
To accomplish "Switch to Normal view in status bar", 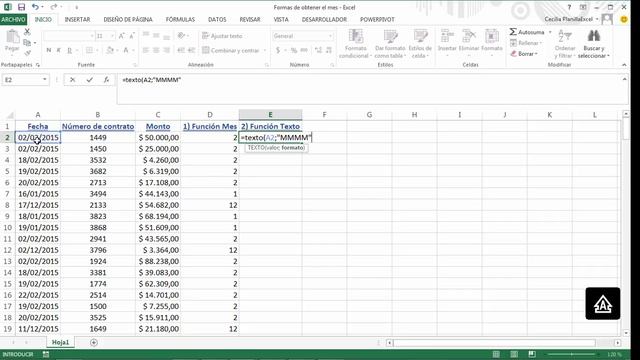I will click(x=496, y=354).
